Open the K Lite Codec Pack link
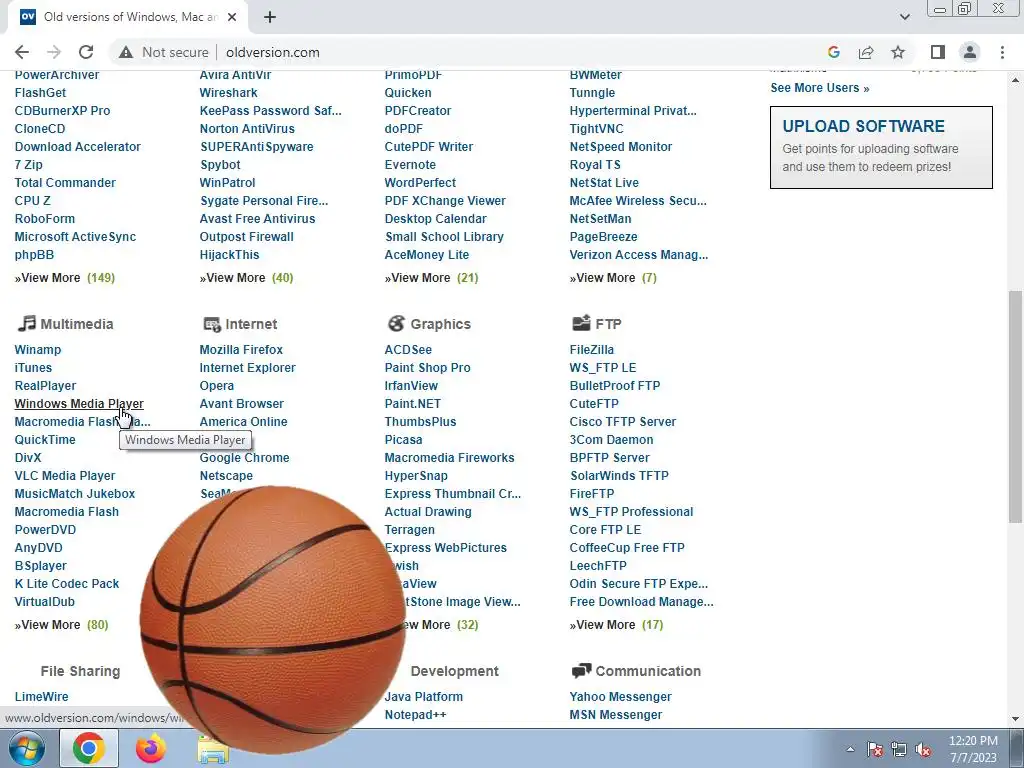Image resolution: width=1024 pixels, height=768 pixels. (x=67, y=584)
